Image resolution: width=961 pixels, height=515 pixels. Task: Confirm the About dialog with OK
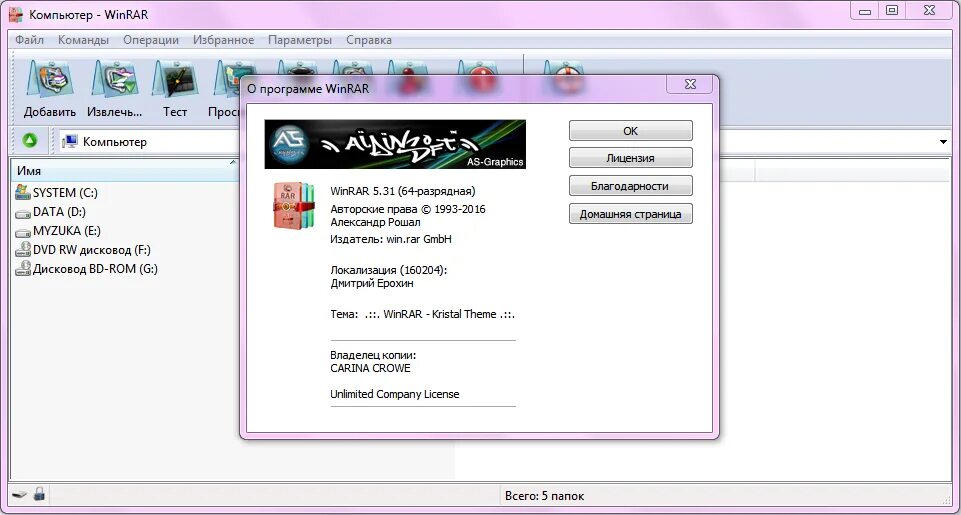(x=631, y=131)
